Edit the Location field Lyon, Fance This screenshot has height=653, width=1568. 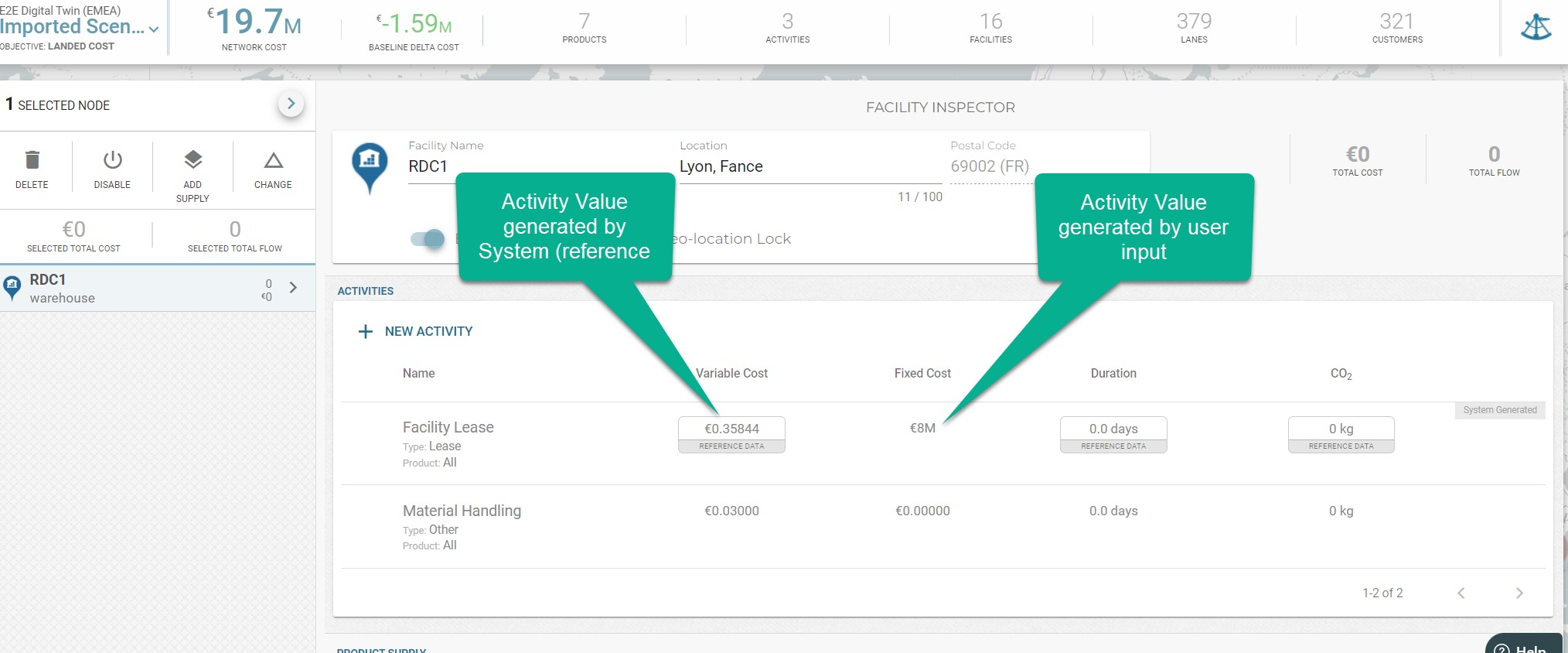click(x=810, y=166)
